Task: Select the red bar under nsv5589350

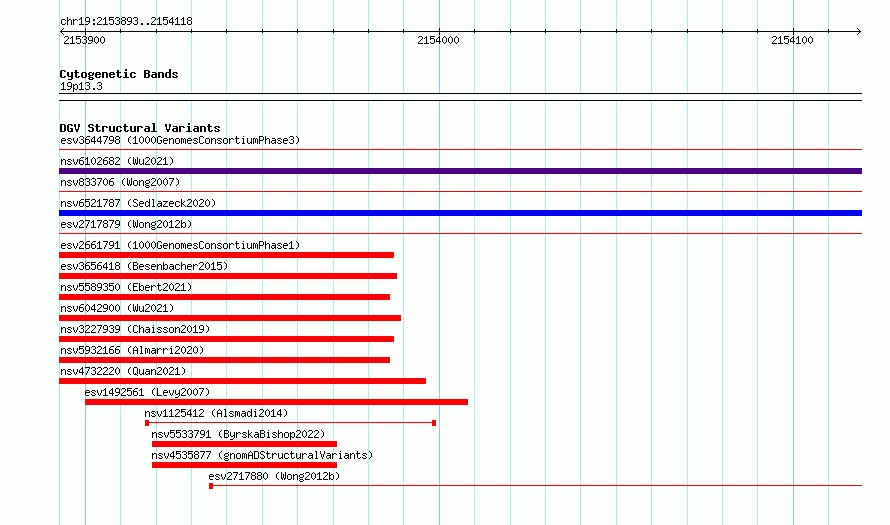Action: point(224,297)
